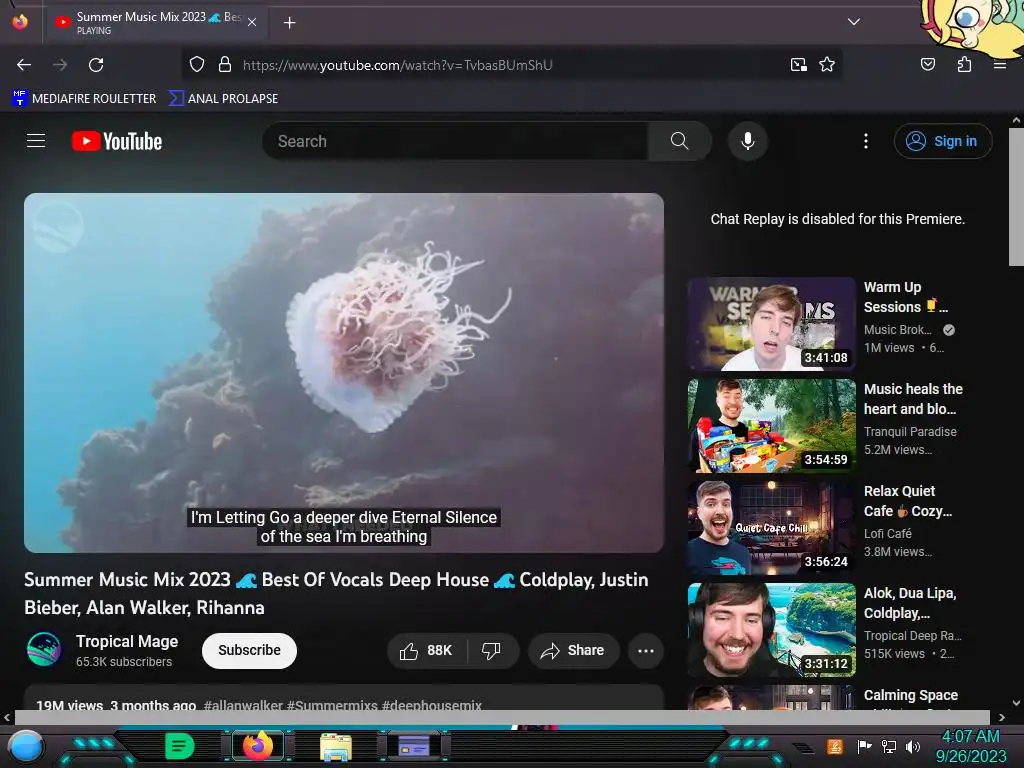Open MEDIAFIRE ROULETTER bookmark

[84, 99]
